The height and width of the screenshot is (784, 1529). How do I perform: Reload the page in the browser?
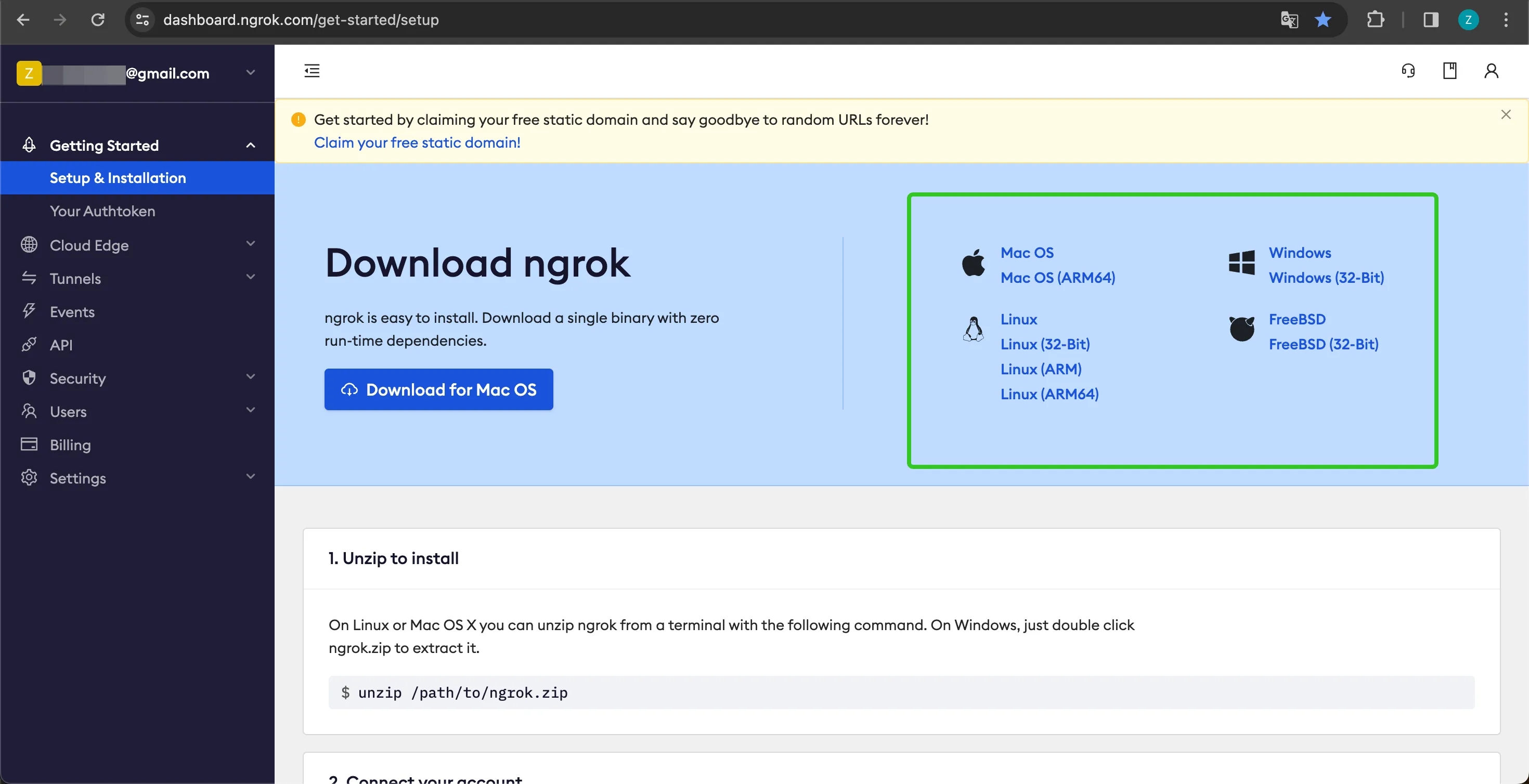98,20
